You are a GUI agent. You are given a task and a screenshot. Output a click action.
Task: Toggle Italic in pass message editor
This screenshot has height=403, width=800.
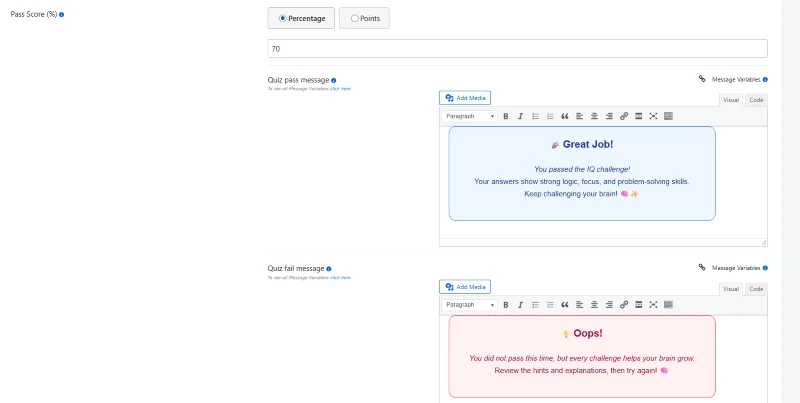(520, 116)
